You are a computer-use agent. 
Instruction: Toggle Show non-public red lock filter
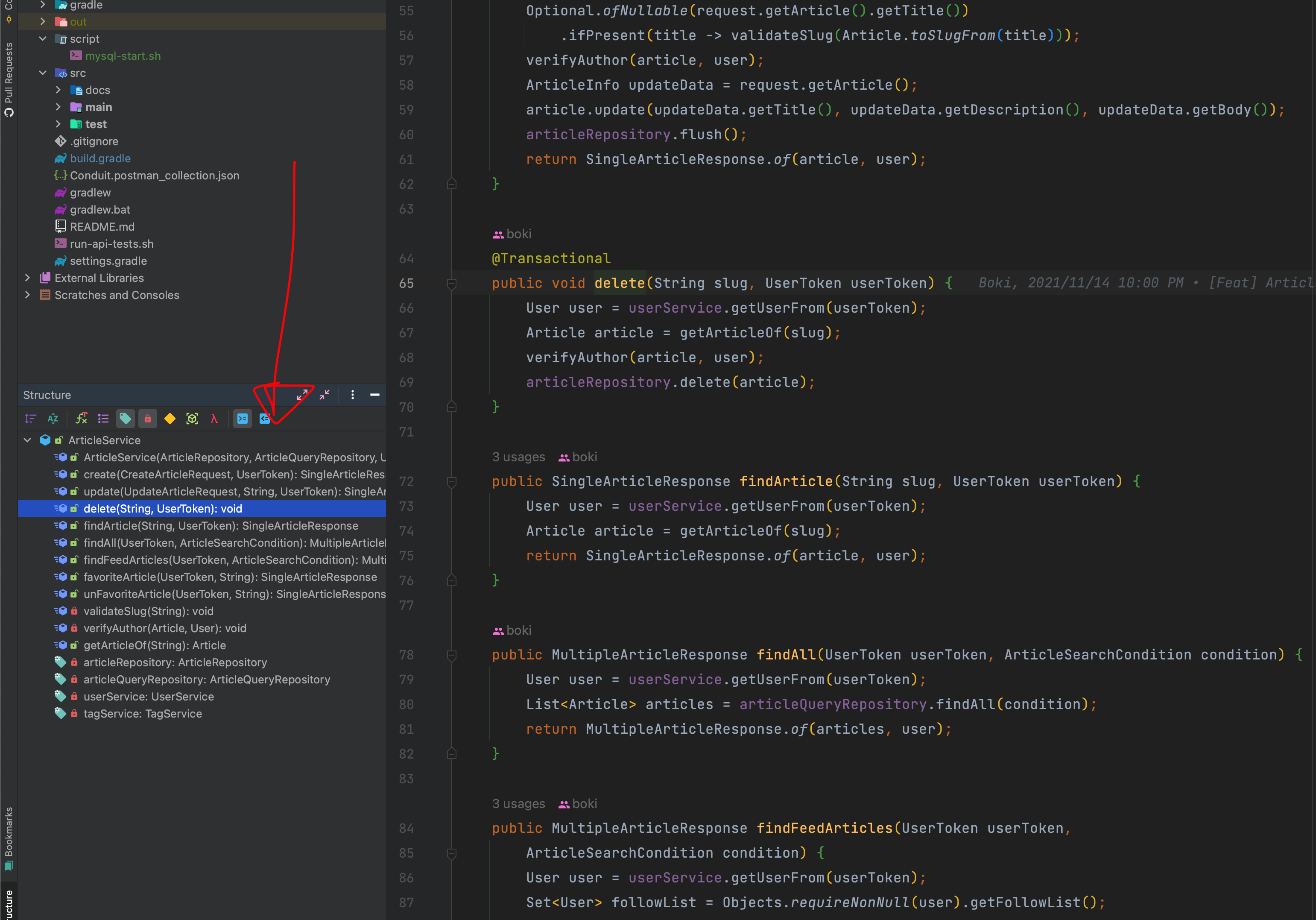[x=147, y=419]
